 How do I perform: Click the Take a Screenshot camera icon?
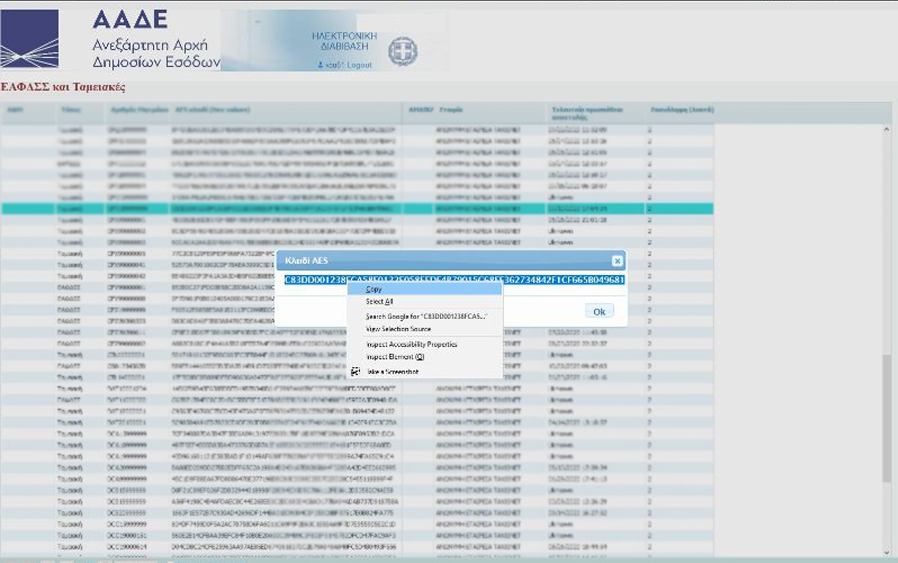(x=355, y=372)
